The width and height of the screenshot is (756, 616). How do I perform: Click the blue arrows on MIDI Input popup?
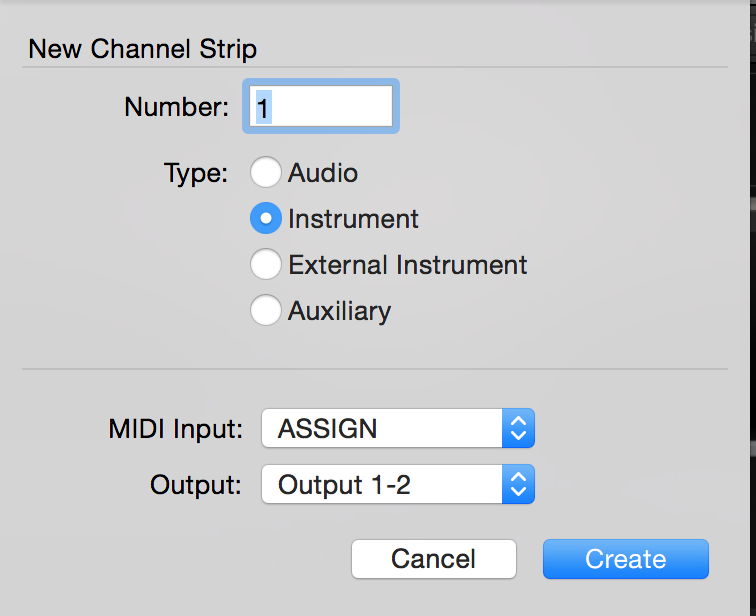point(518,429)
